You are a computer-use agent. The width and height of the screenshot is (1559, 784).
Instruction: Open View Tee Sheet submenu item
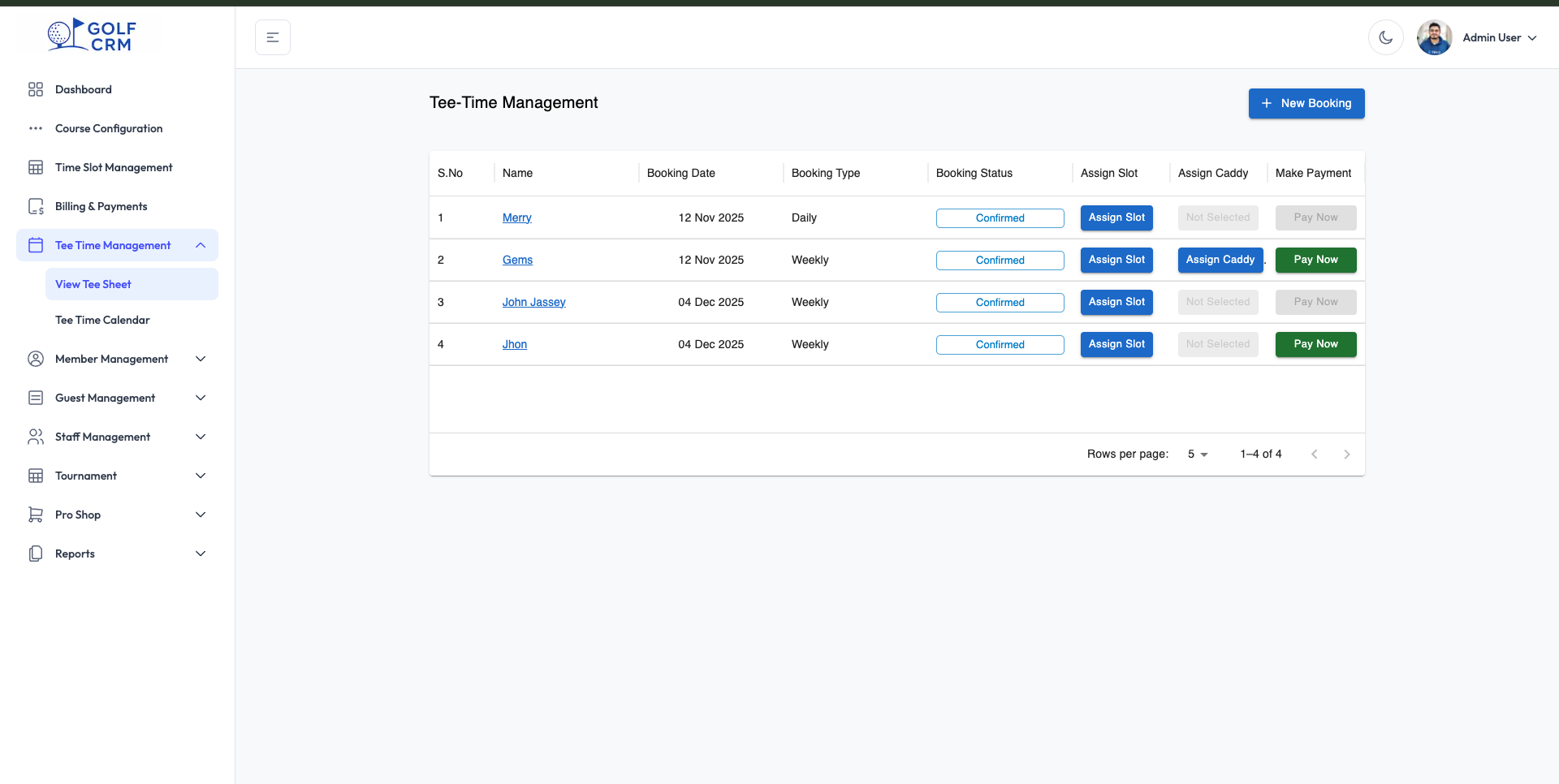[x=132, y=284]
